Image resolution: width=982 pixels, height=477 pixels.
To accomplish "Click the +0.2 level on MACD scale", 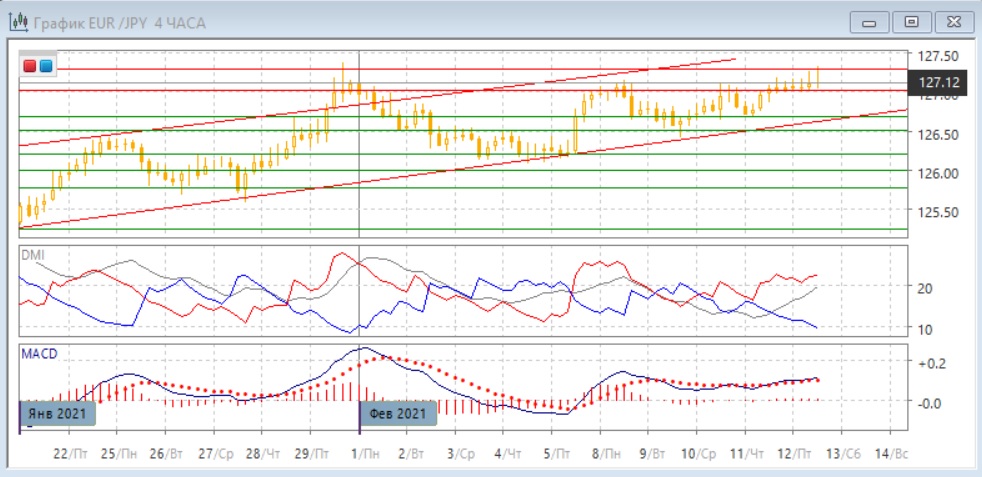I will (x=931, y=363).
